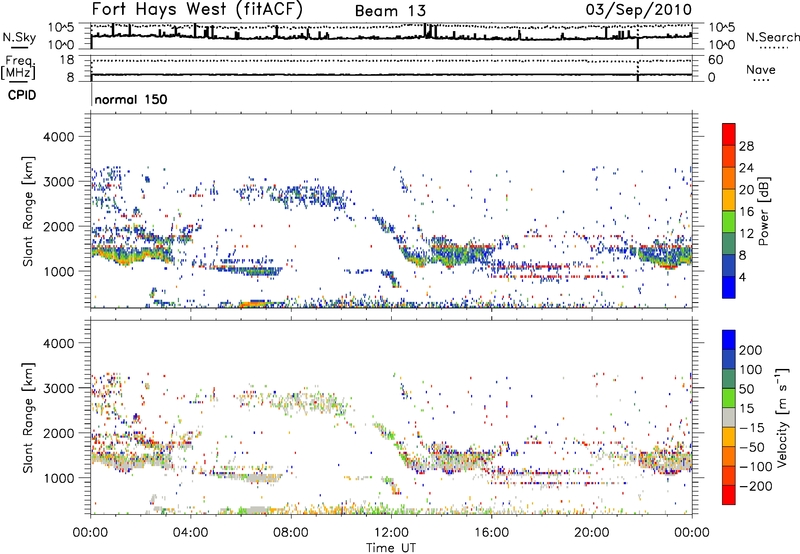Select the "Beam 13" heading
800x554 pixels.
coord(390,11)
